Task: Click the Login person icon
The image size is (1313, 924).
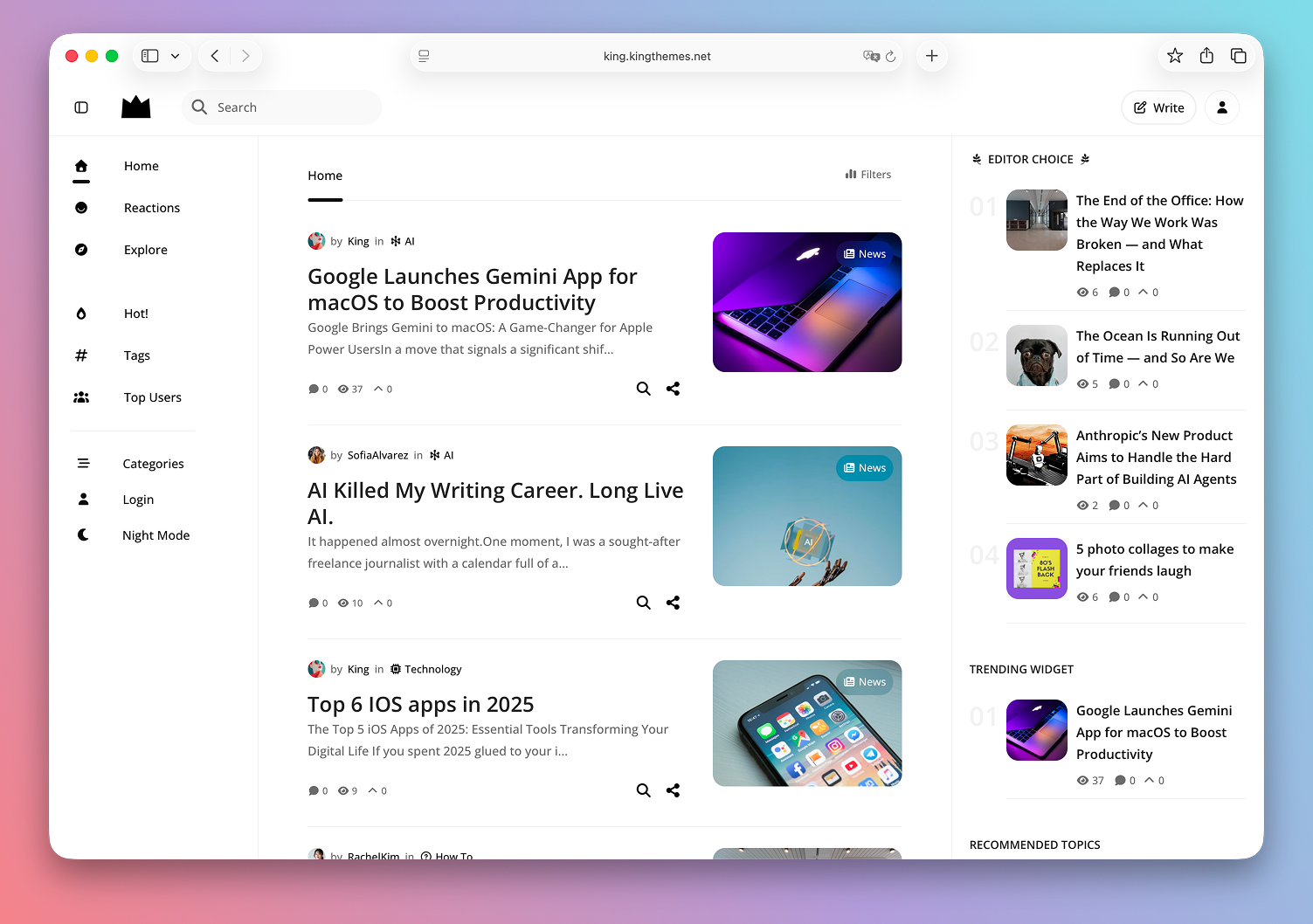Action: [83, 499]
